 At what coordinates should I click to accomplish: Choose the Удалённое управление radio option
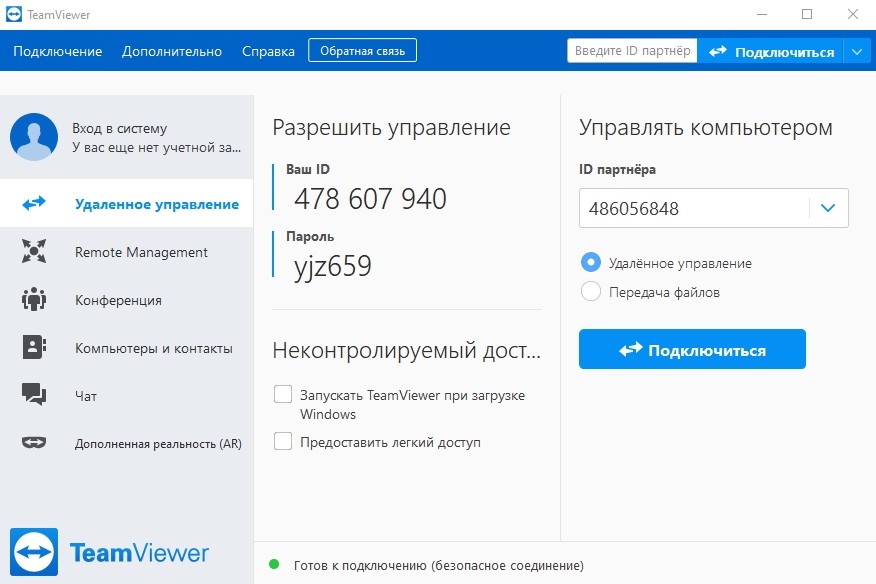(591, 263)
